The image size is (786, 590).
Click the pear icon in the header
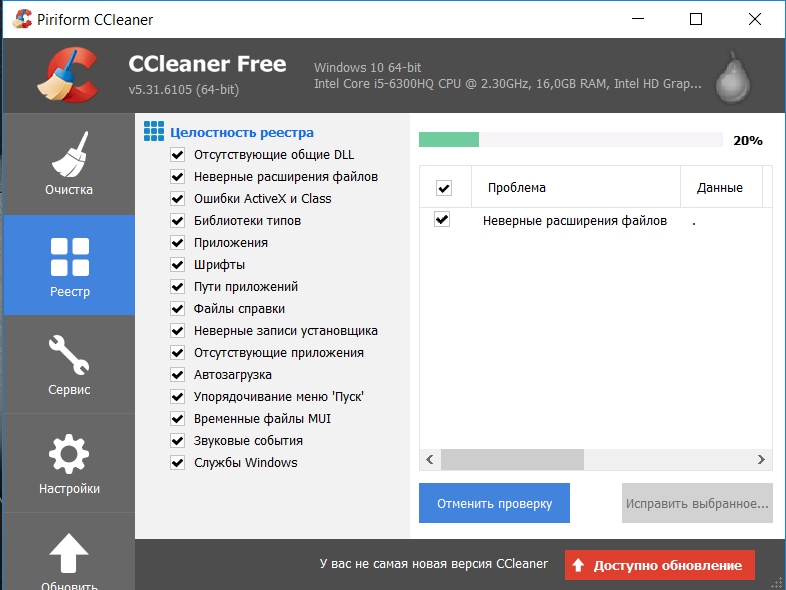[x=732, y=77]
